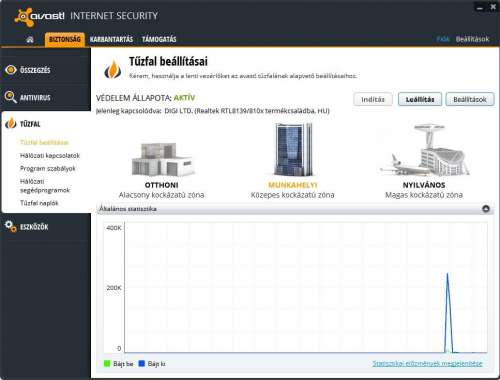Click the AKTÍV status text
Screen dimensions: 500x380
tap(184, 98)
